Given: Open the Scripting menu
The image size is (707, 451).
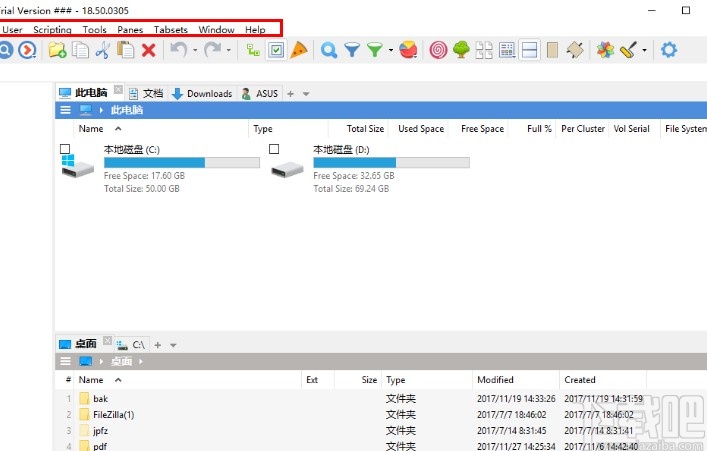Looking at the screenshot, I should (x=52, y=30).
